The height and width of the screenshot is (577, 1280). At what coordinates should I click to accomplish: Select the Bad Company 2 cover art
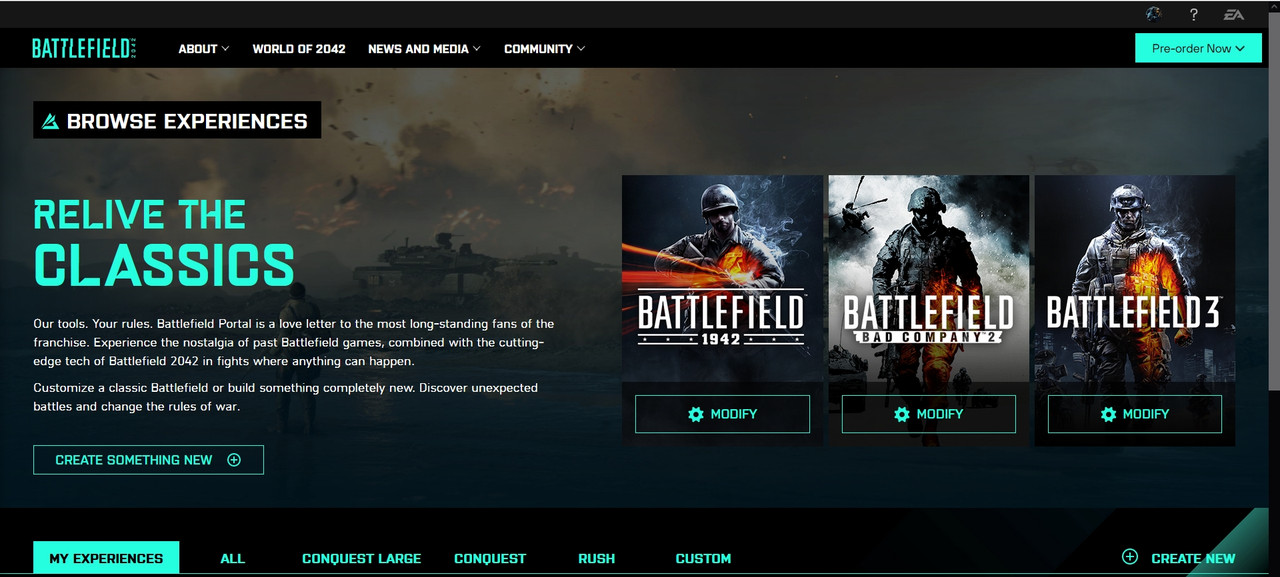pos(928,278)
